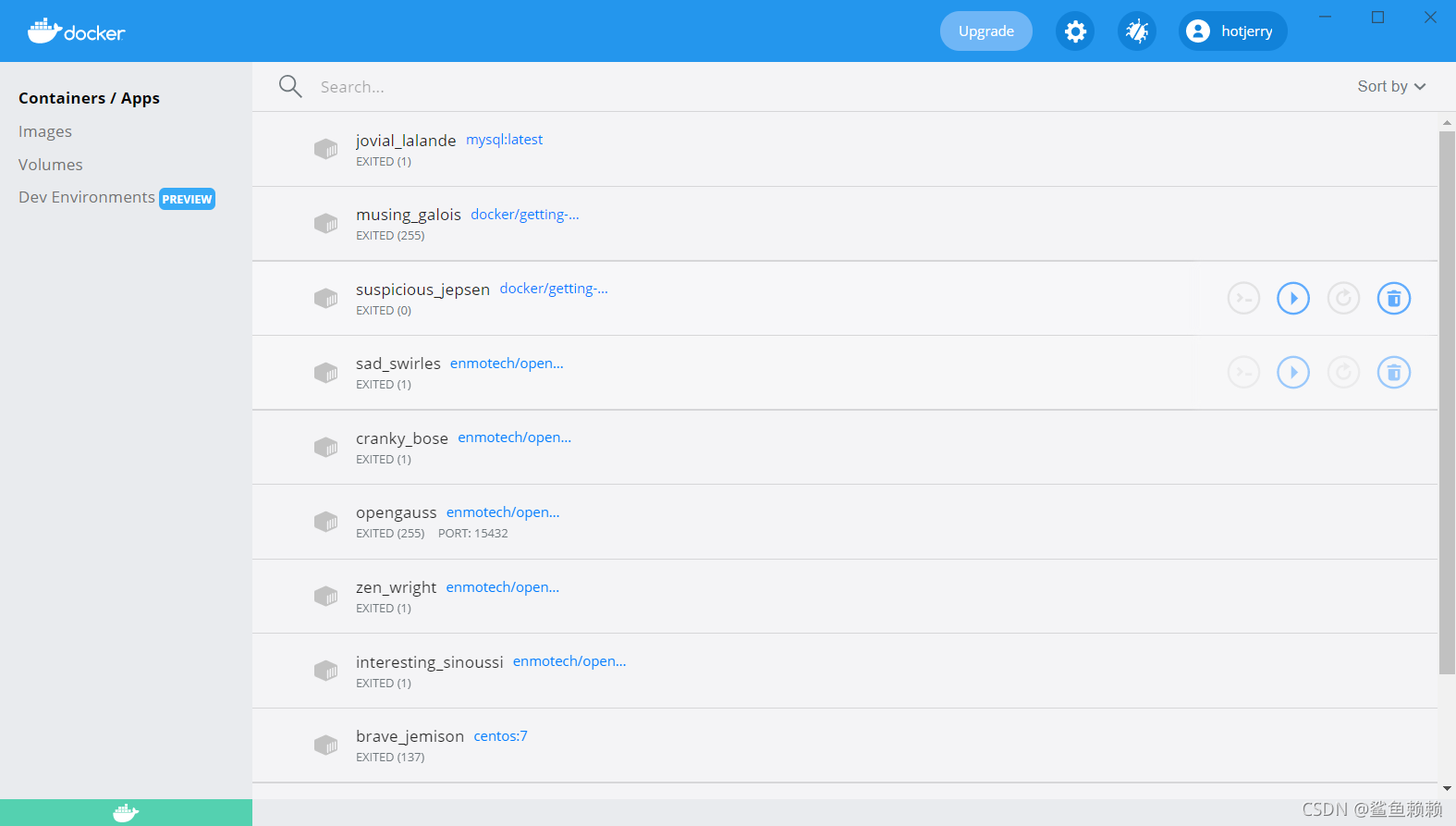Click the whale status icon at bottom left
The image size is (1456, 826).
coord(126,813)
